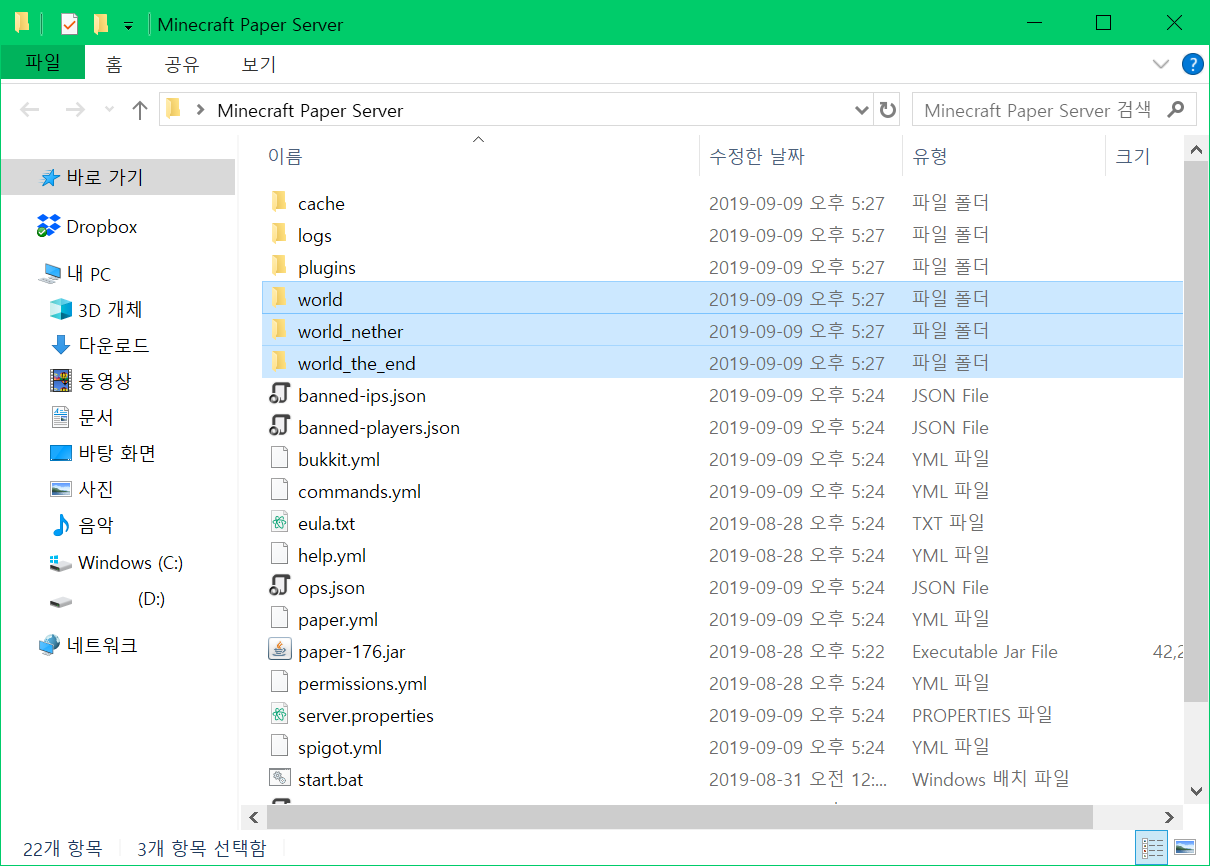This screenshot has height=866, width=1210.
Task: Open the 홈 ribbon tab
Action: pyautogui.click(x=114, y=65)
